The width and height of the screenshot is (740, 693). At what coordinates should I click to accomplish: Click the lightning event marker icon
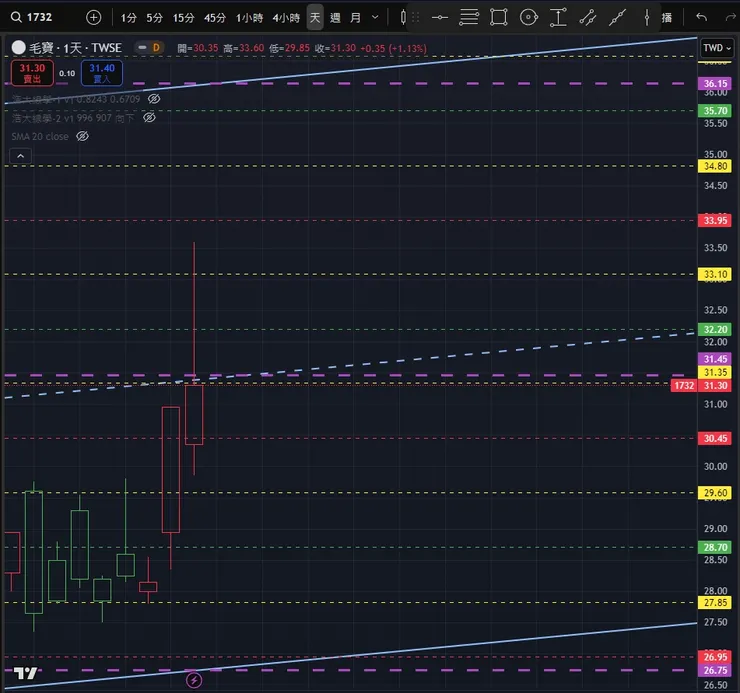click(x=194, y=680)
